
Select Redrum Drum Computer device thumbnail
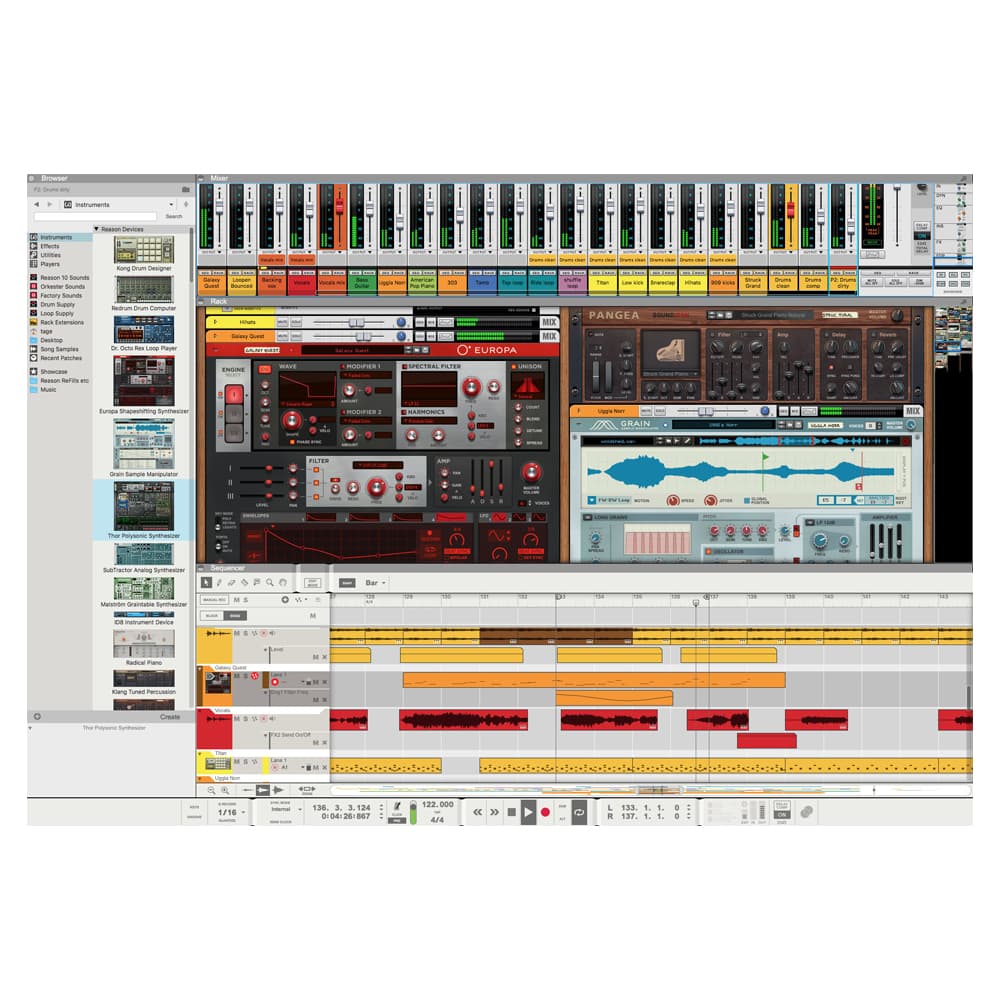(143, 290)
